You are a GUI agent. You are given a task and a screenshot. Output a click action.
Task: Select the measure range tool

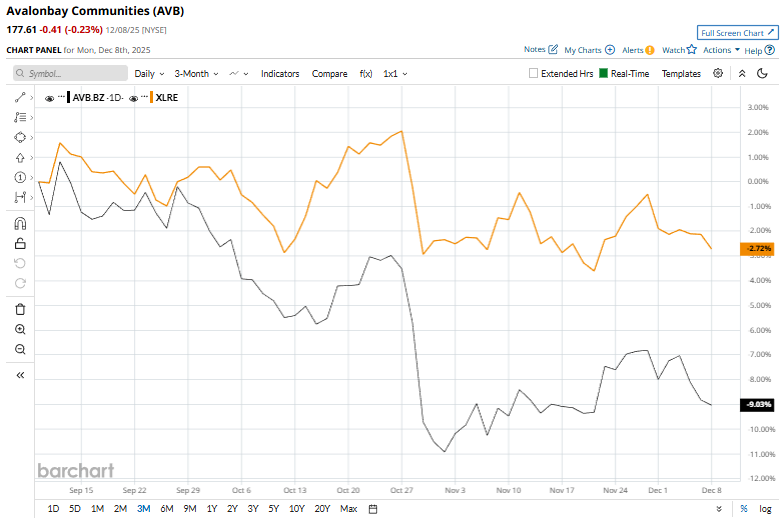tap(20, 197)
